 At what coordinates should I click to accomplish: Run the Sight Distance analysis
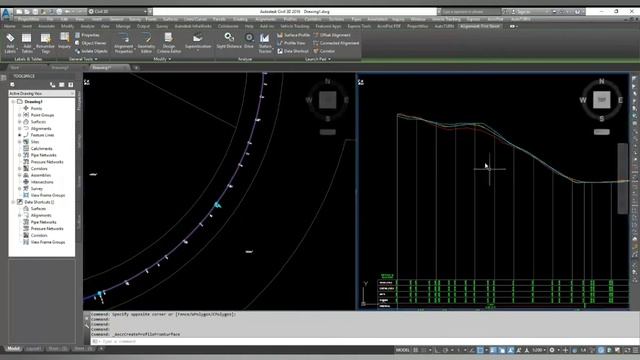pos(229,41)
